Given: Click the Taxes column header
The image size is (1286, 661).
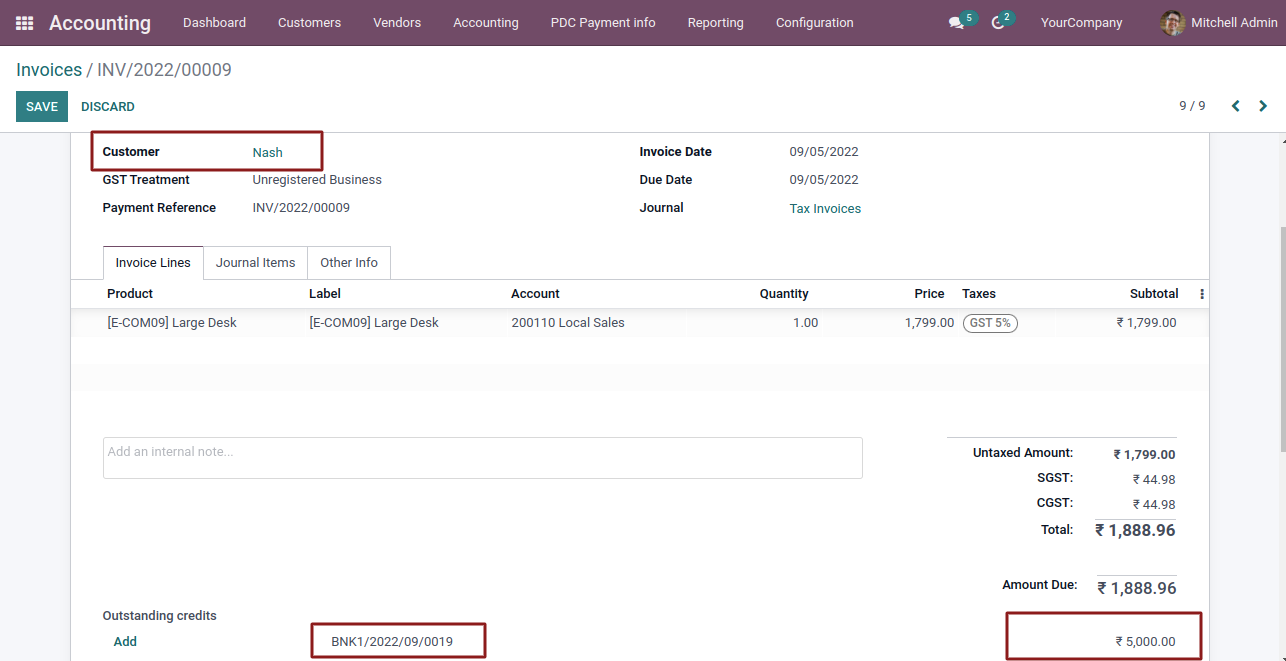Looking at the screenshot, I should point(979,294).
